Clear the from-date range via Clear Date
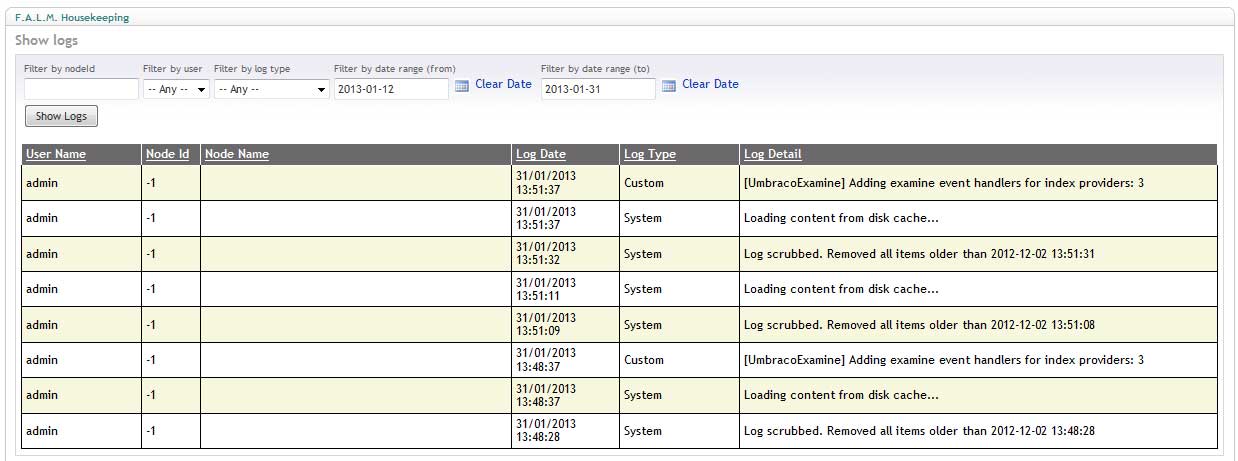Image resolution: width=1238 pixels, height=461 pixels. coord(503,84)
